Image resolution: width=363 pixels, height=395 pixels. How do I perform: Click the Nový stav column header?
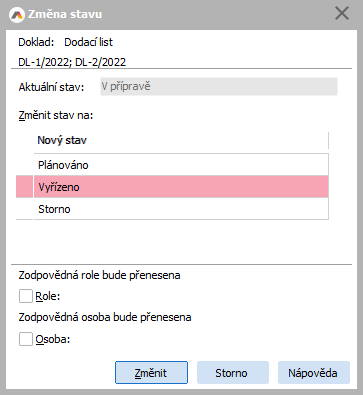(181, 140)
